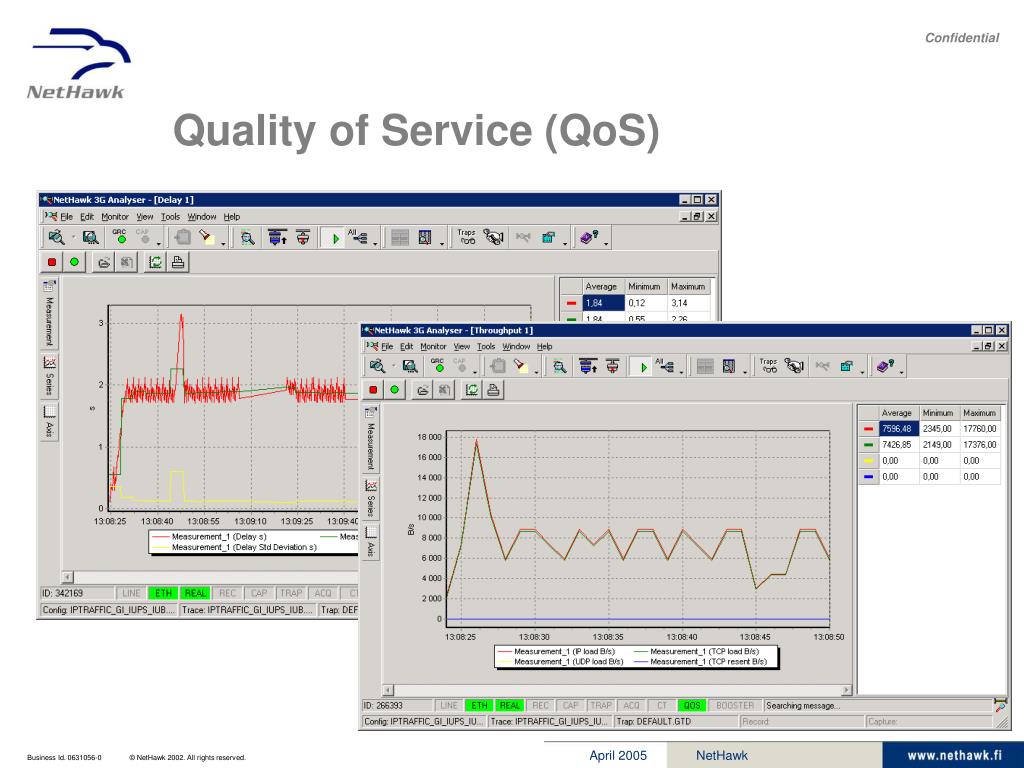
Task: Click the Average column header in Delay table
Action: [601, 286]
